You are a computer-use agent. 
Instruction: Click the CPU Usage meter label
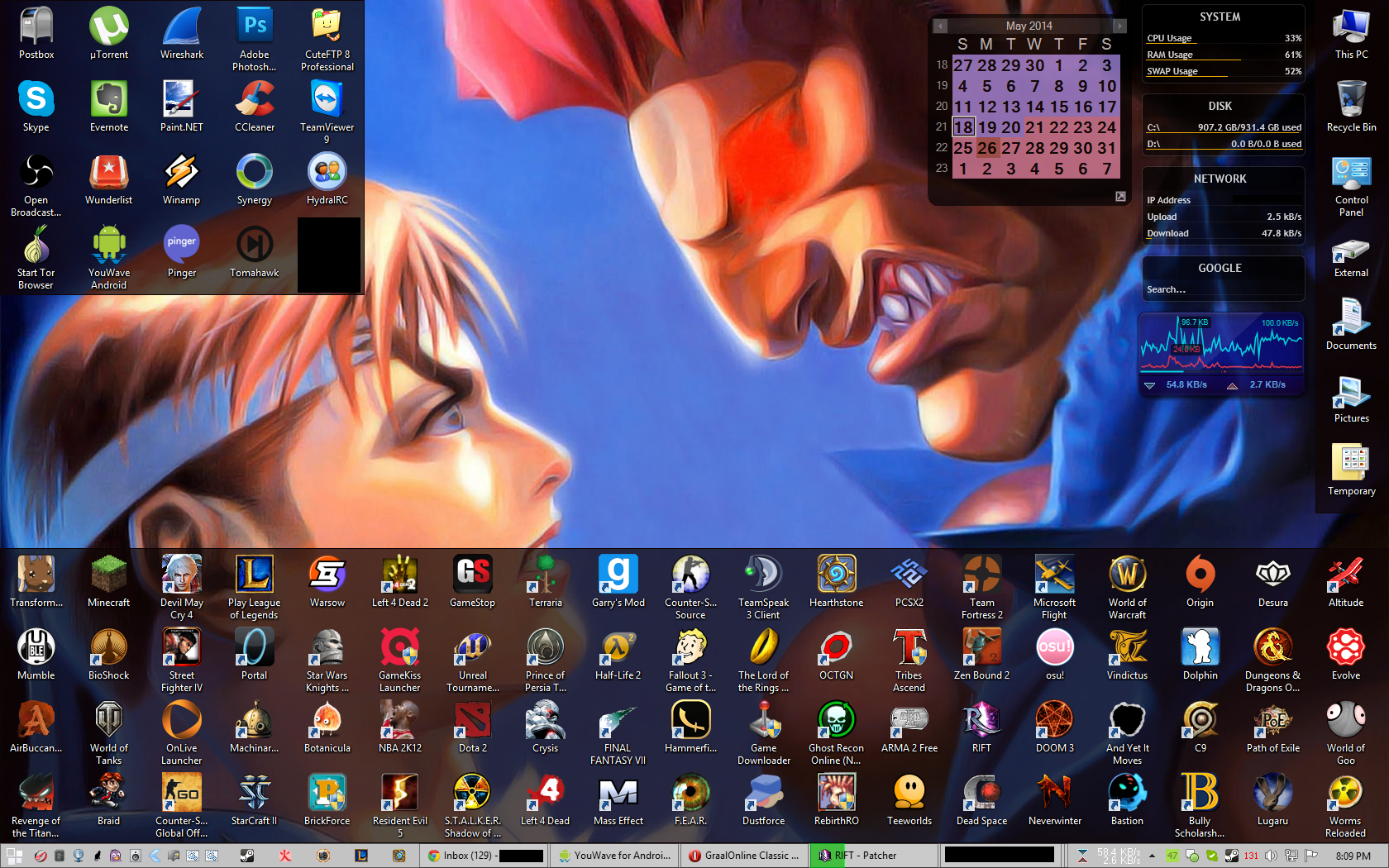click(1169, 38)
